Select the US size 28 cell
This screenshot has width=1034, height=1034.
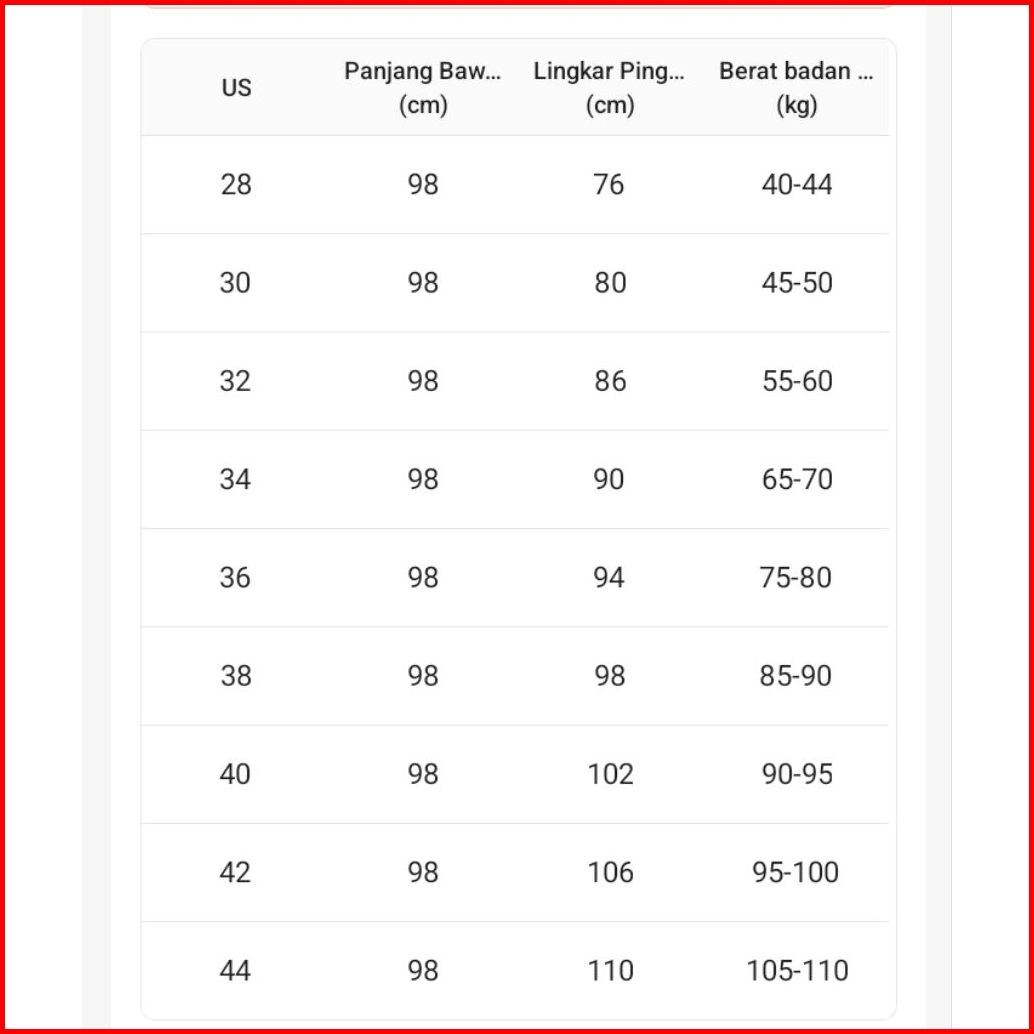click(236, 185)
